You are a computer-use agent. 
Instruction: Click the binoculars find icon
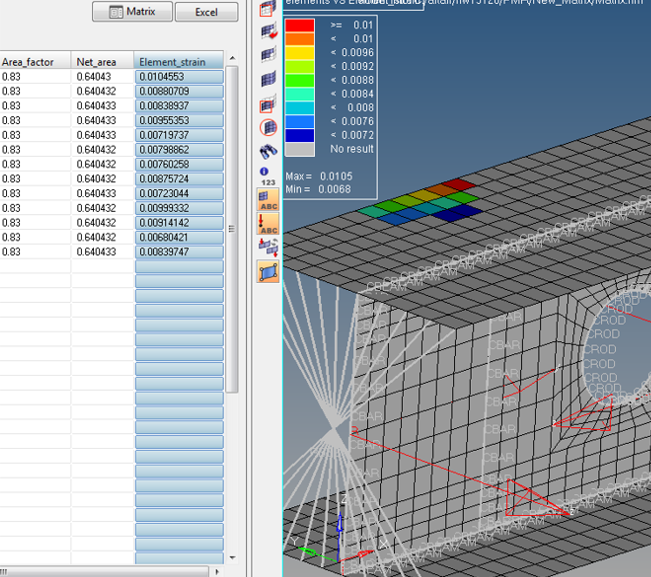[x=268, y=152]
